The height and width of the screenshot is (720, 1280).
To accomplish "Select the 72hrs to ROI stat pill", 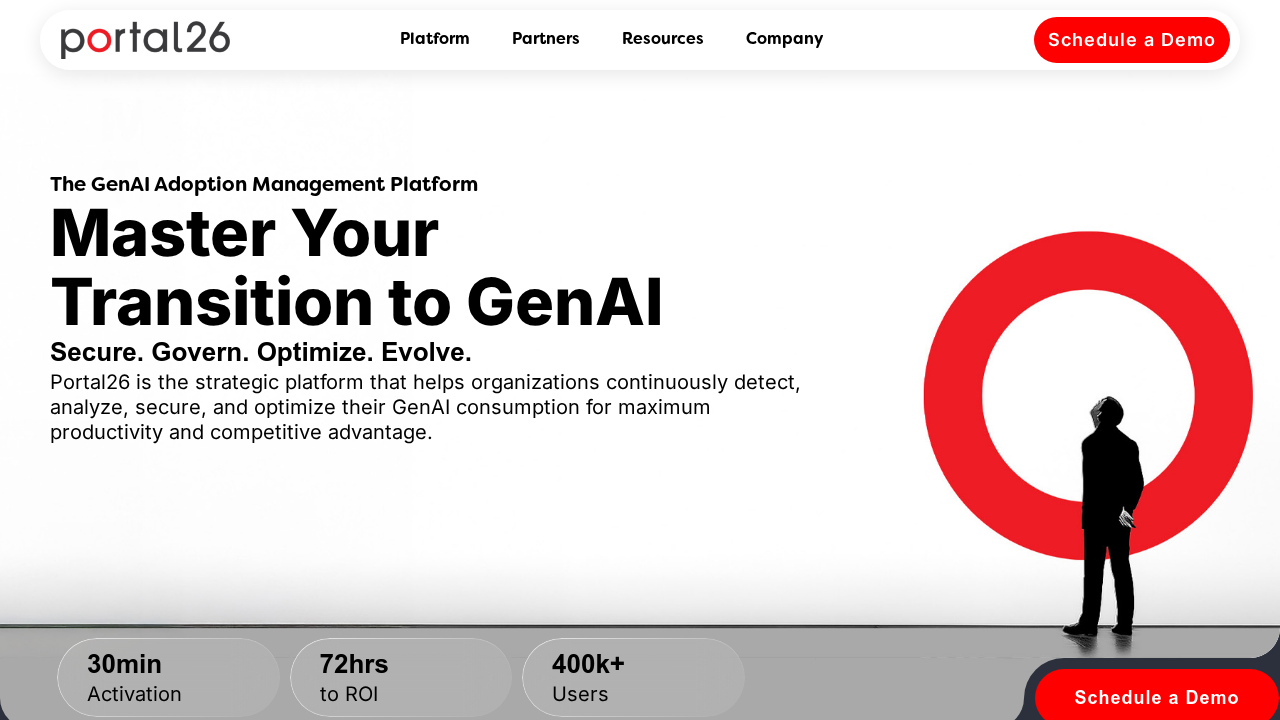I will tap(401, 678).
